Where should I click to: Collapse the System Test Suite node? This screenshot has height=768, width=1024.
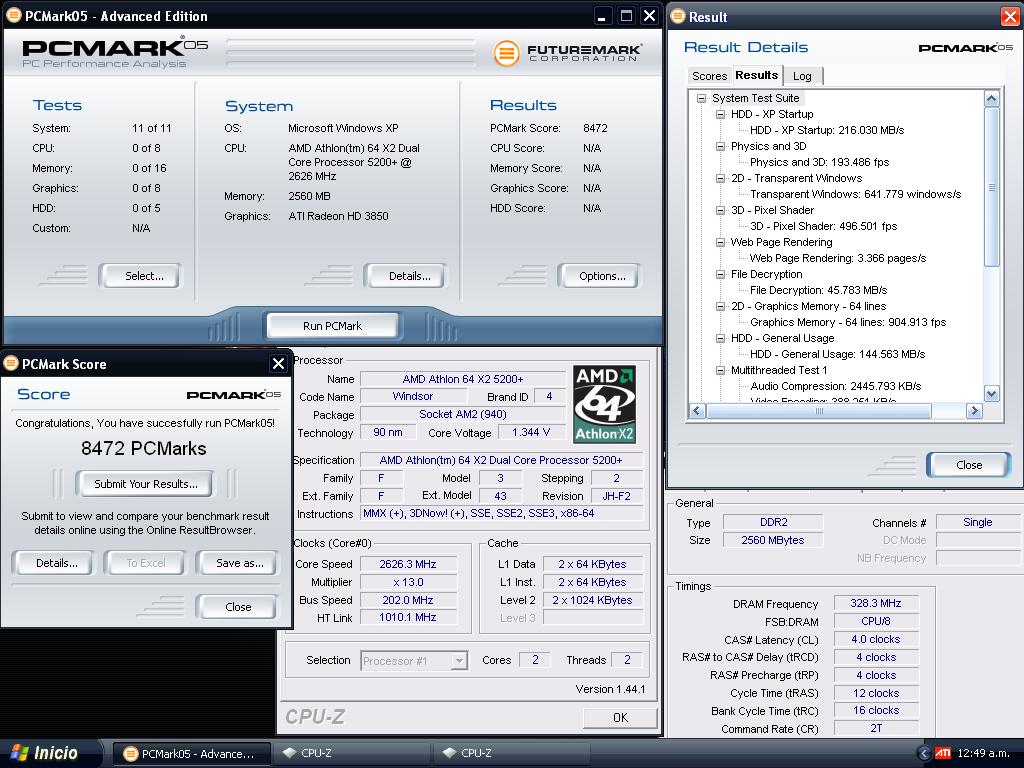(x=701, y=99)
